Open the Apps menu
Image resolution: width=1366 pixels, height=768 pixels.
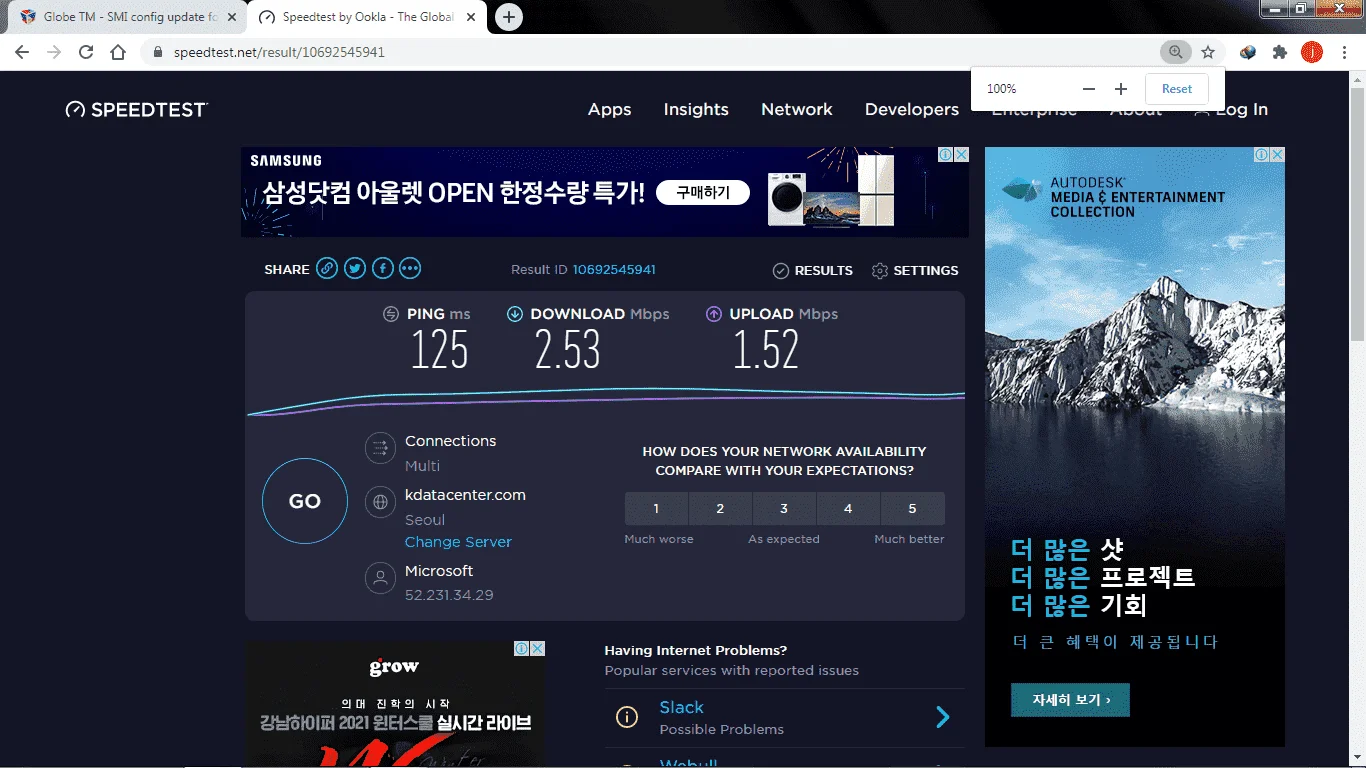coord(609,110)
